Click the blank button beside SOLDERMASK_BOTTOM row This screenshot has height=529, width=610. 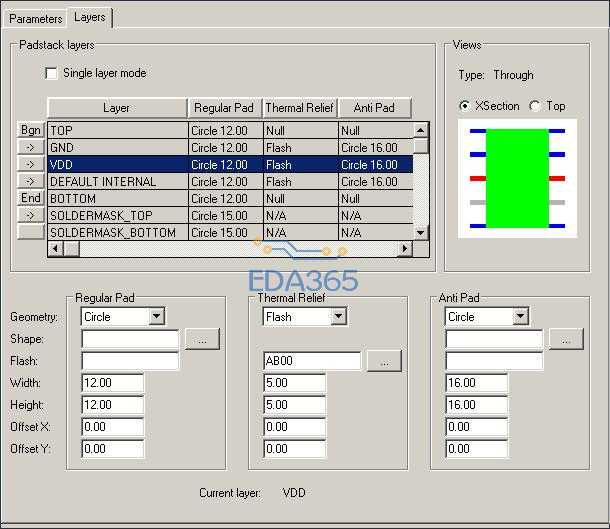(31, 231)
